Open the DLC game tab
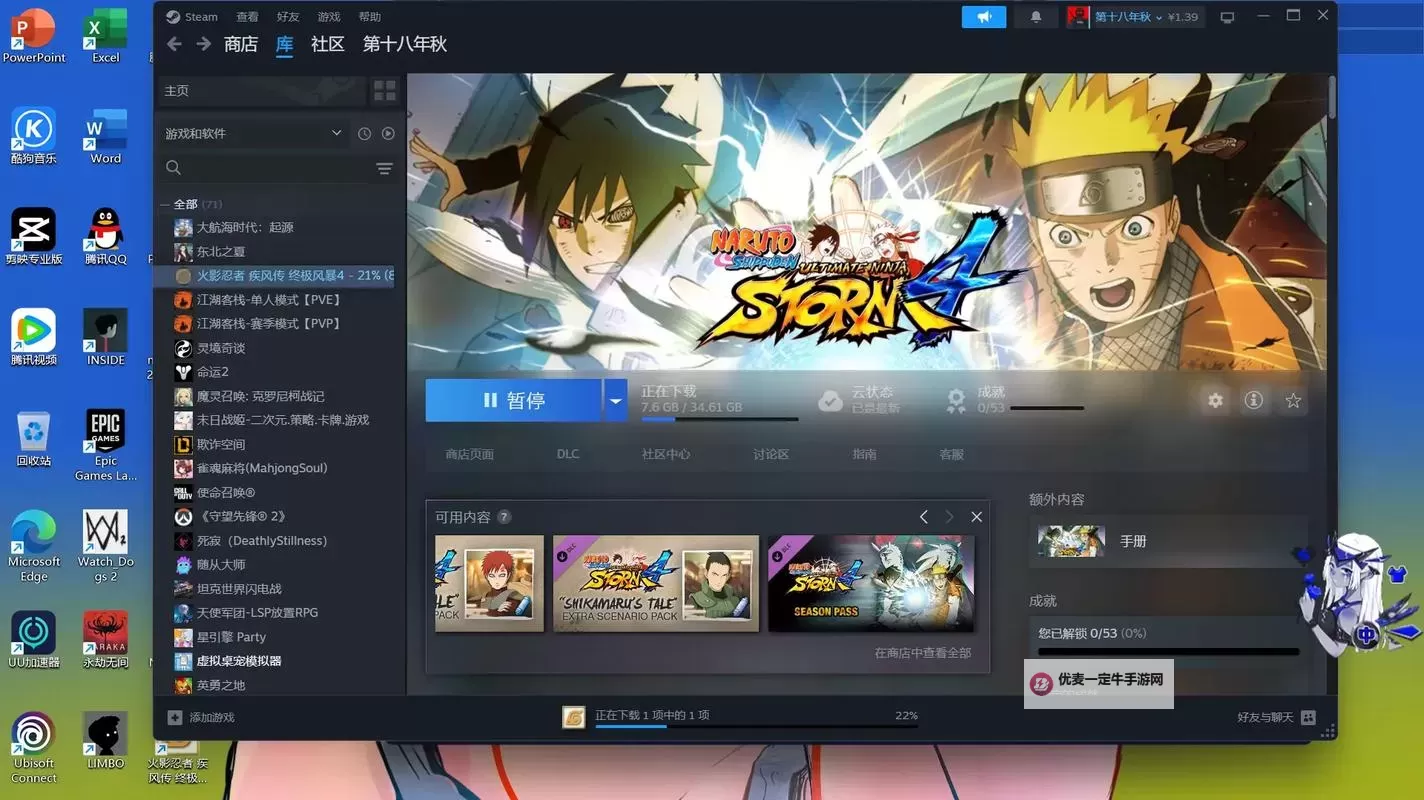 568,454
